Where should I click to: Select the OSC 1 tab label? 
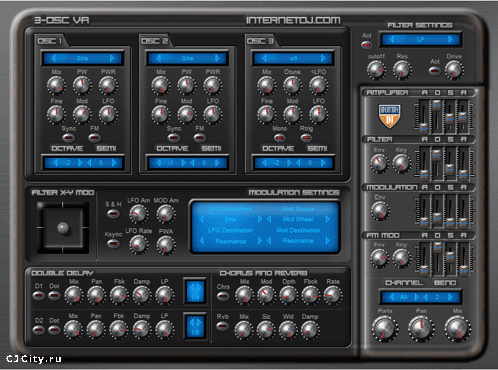tap(50, 41)
